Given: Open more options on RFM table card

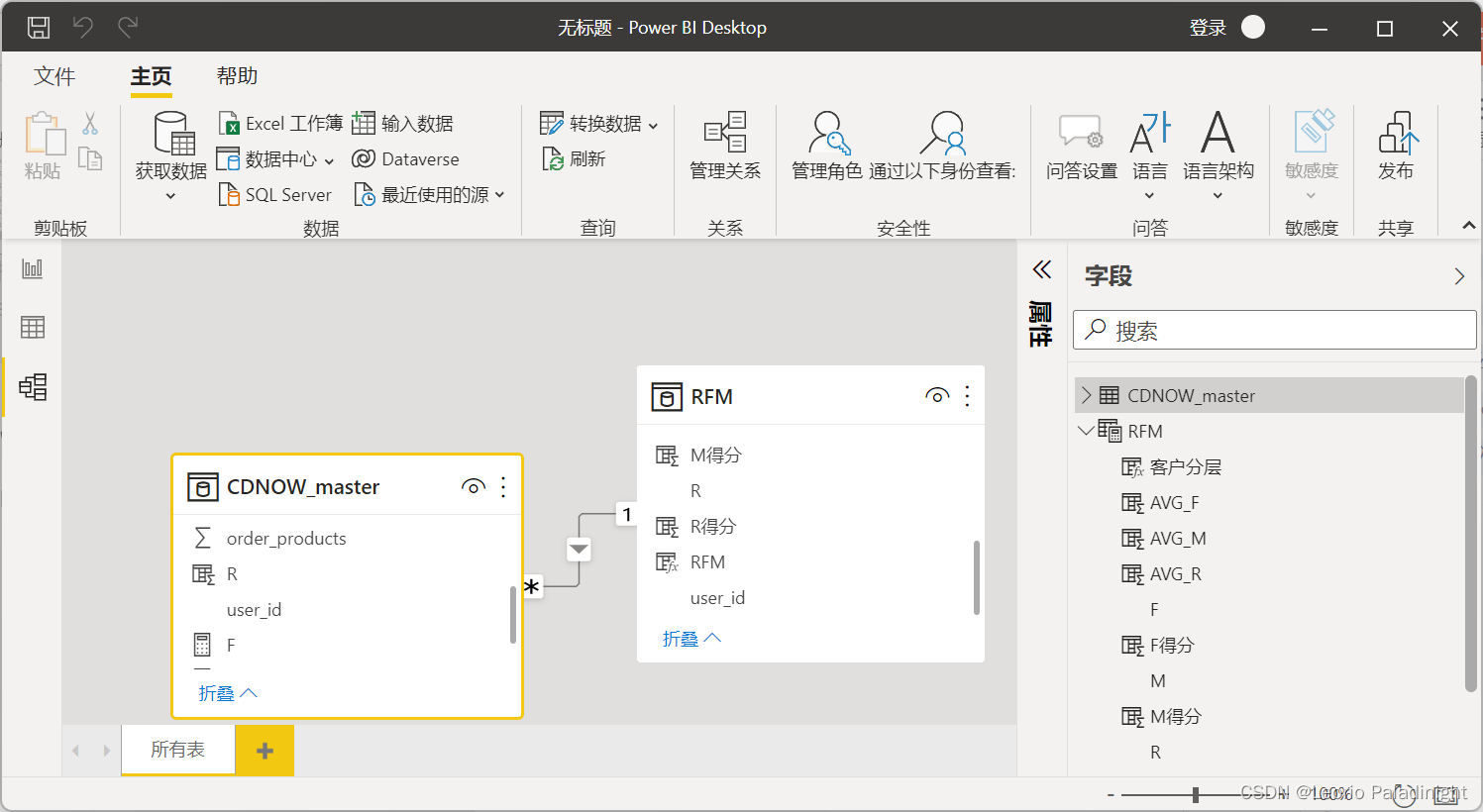Looking at the screenshot, I should click(x=967, y=396).
